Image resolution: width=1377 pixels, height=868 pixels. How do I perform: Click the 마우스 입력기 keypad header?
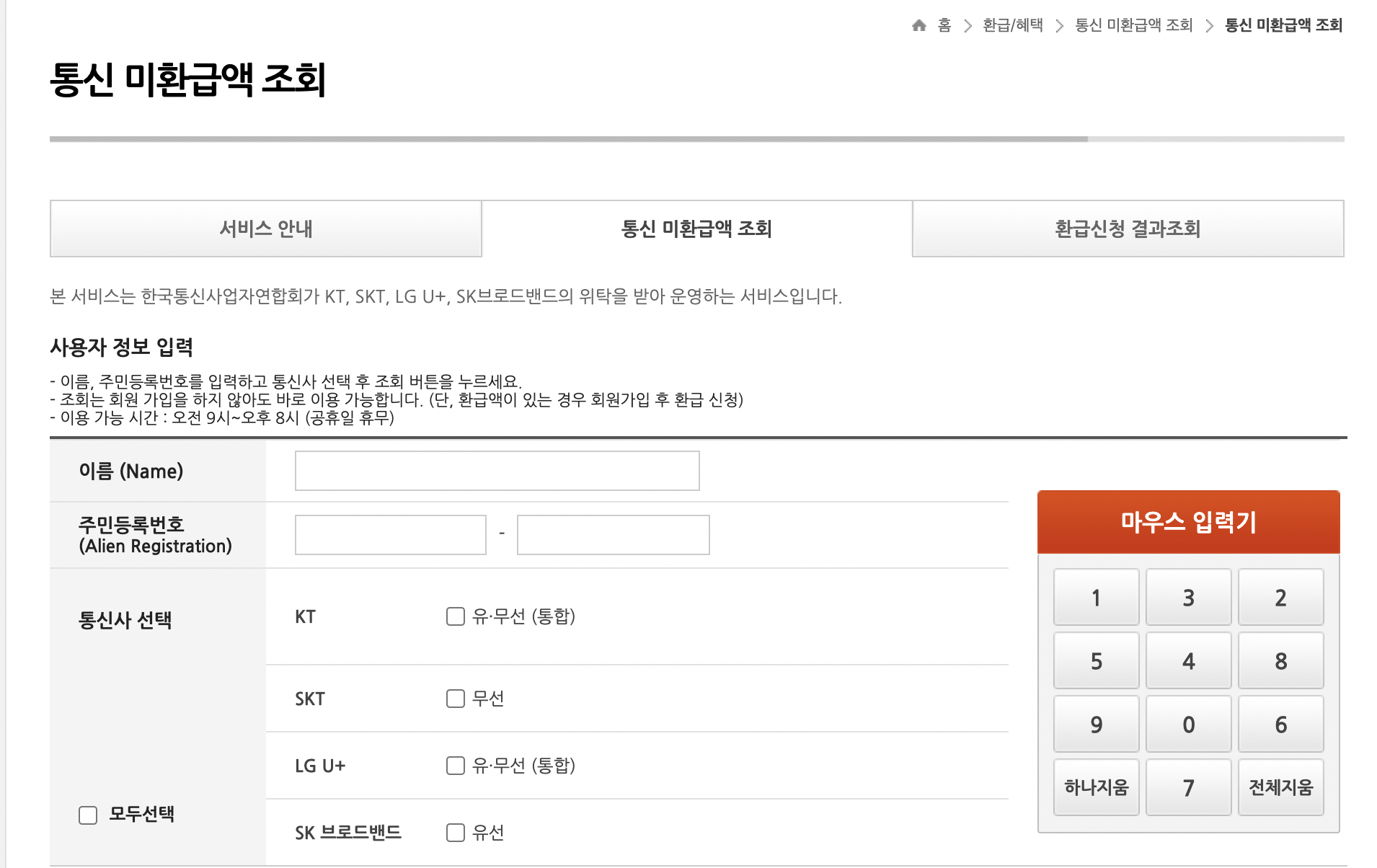click(x=1188, y=522)
